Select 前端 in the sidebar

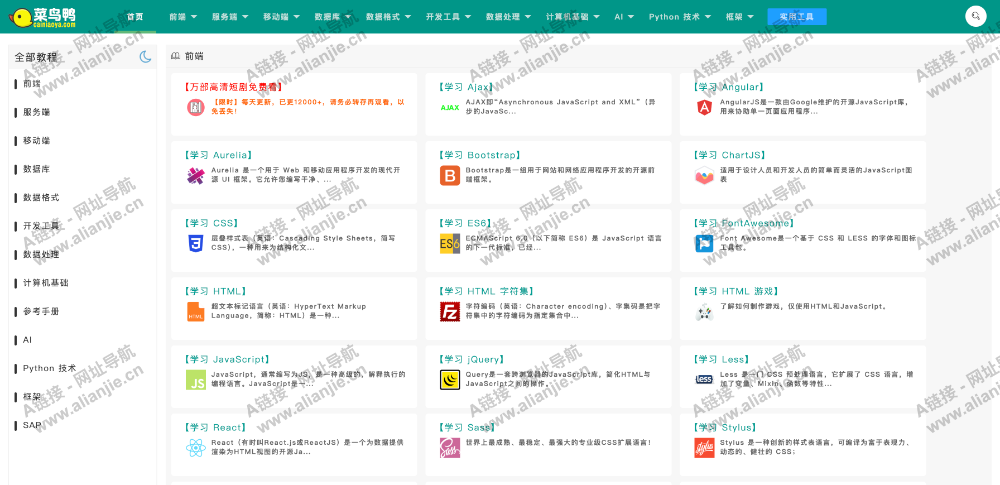point(32,84)
